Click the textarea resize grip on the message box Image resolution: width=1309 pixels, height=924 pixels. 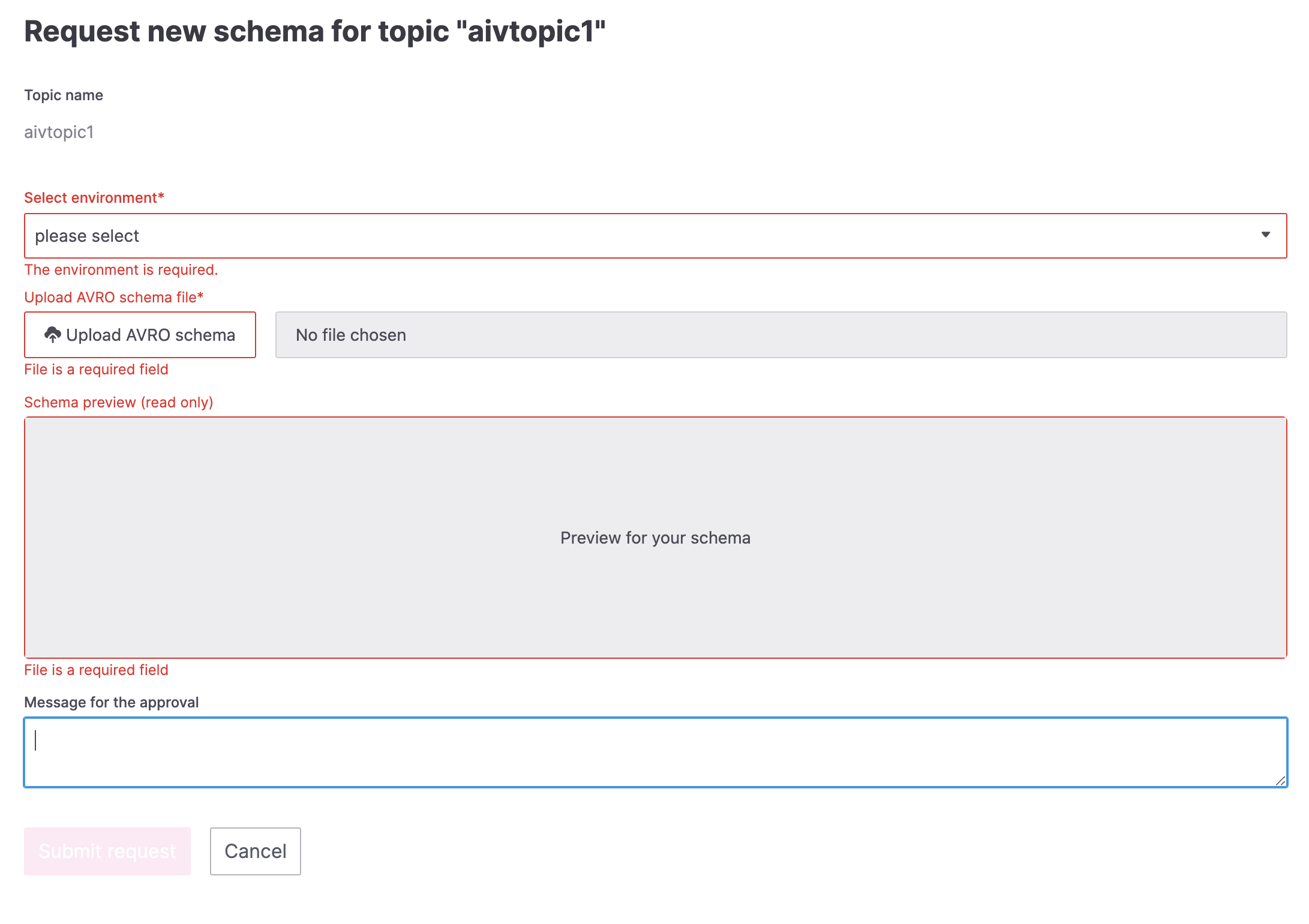1278,780
